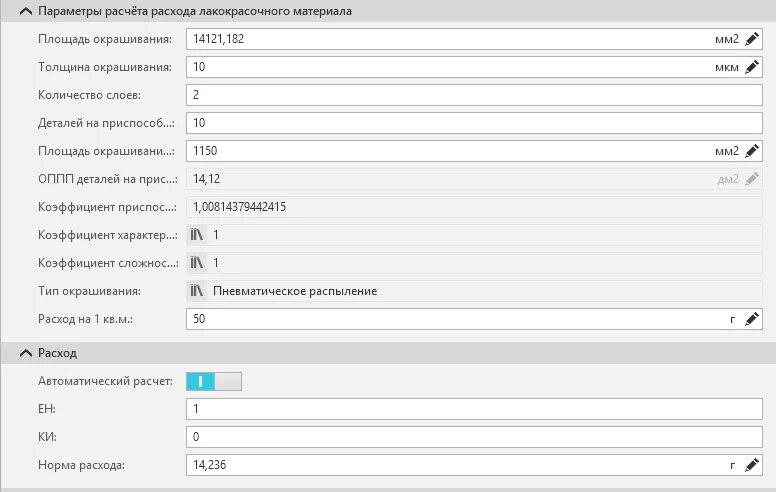The height and width of the screenshot is (492, 776).
Task: Click the ЕН input field
Action: 474,409
